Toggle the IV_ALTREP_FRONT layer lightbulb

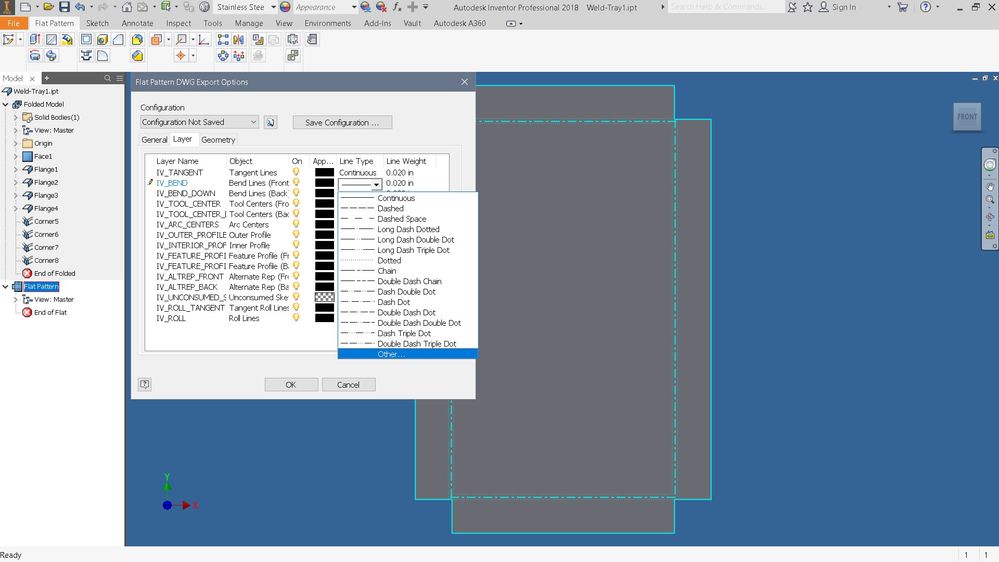296,277
